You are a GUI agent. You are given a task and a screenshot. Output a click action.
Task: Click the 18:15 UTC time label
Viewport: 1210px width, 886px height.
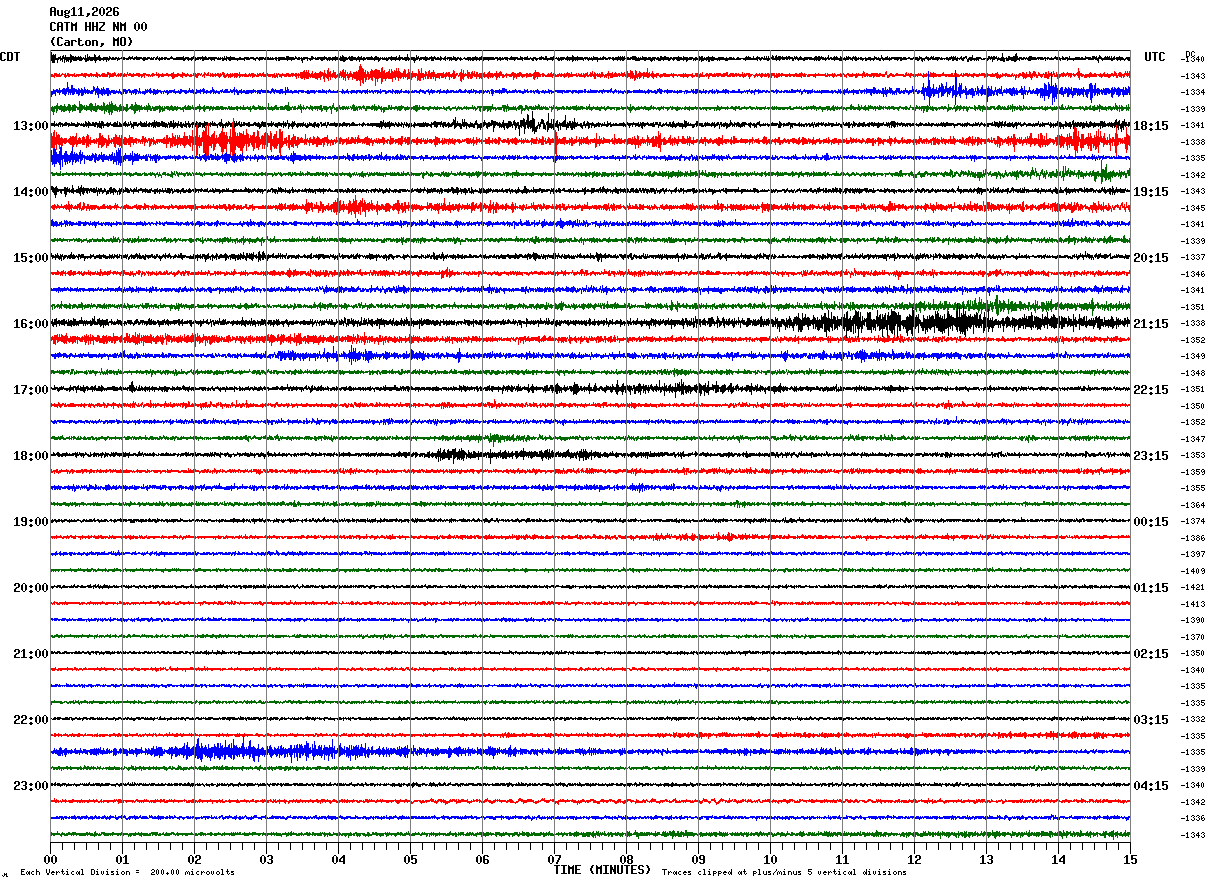click(x=1151, y=125)
